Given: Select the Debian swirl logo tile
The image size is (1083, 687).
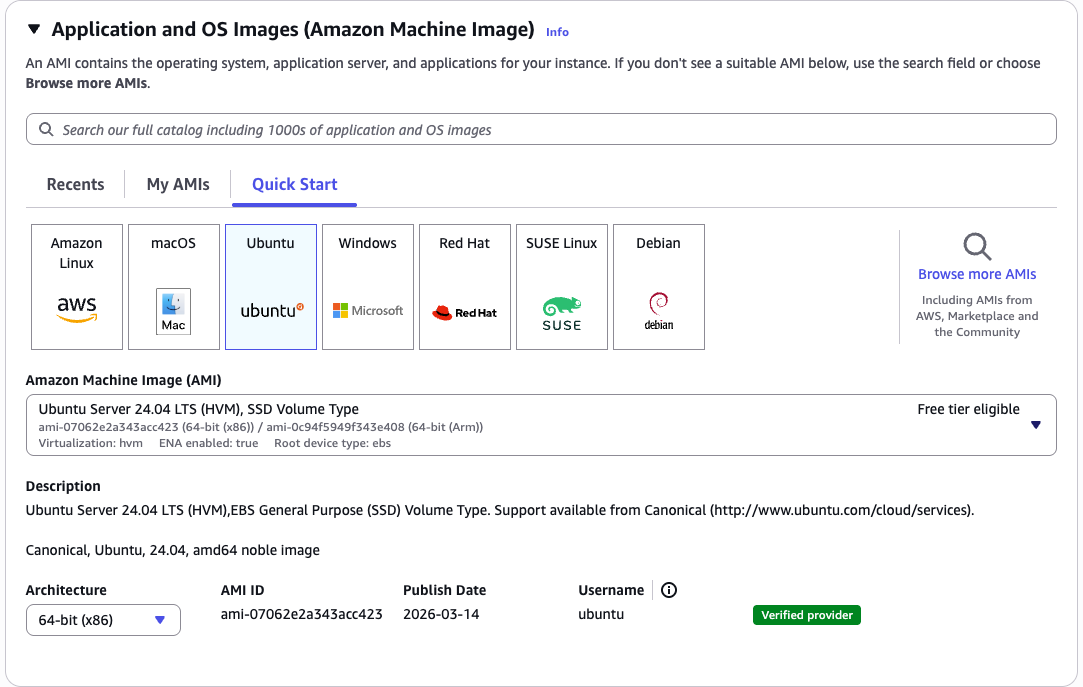Looking at the screenshot, I should coord(659,287).
